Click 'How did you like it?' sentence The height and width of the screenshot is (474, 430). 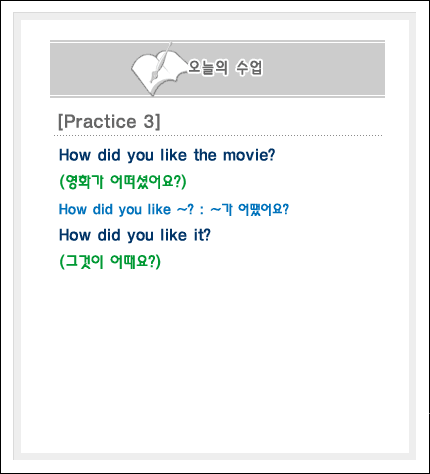pos(135,235)
